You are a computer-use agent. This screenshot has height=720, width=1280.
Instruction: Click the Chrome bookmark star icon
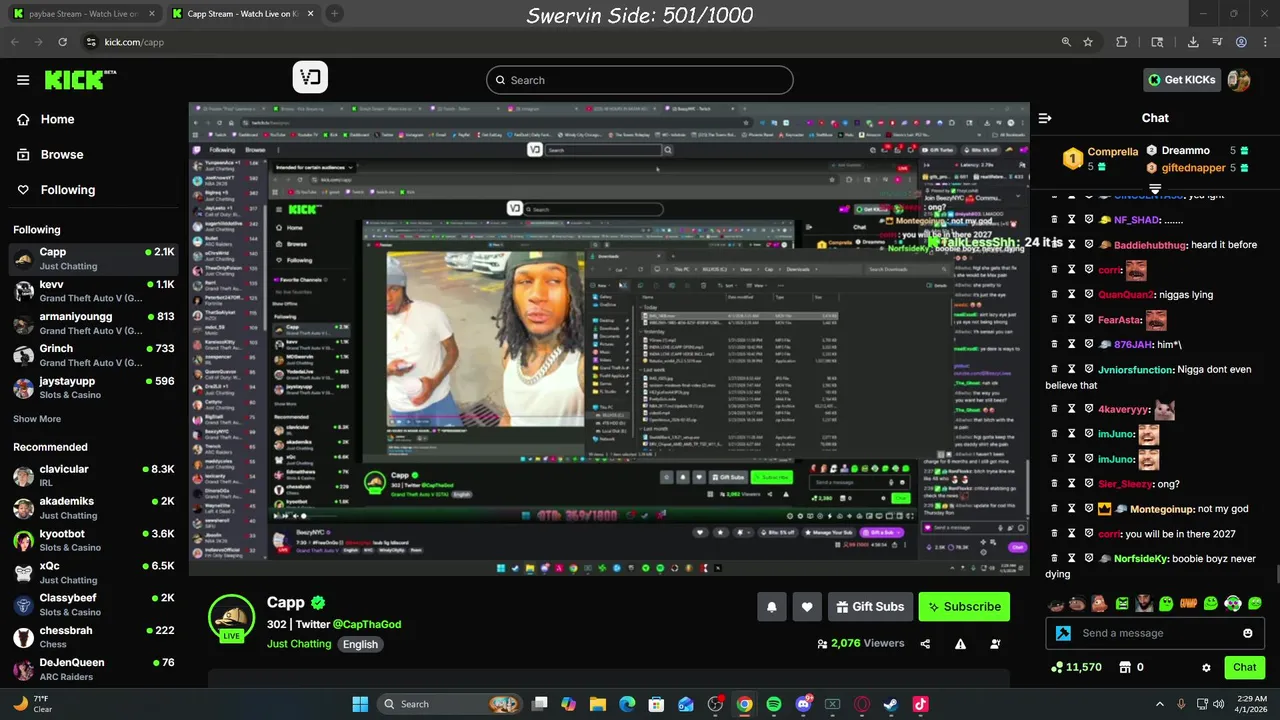tap(1088, 42)
